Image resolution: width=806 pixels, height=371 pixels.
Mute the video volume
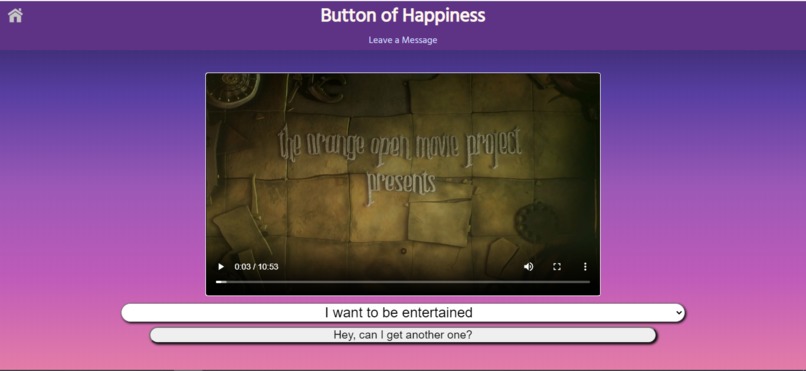(528, 267)
